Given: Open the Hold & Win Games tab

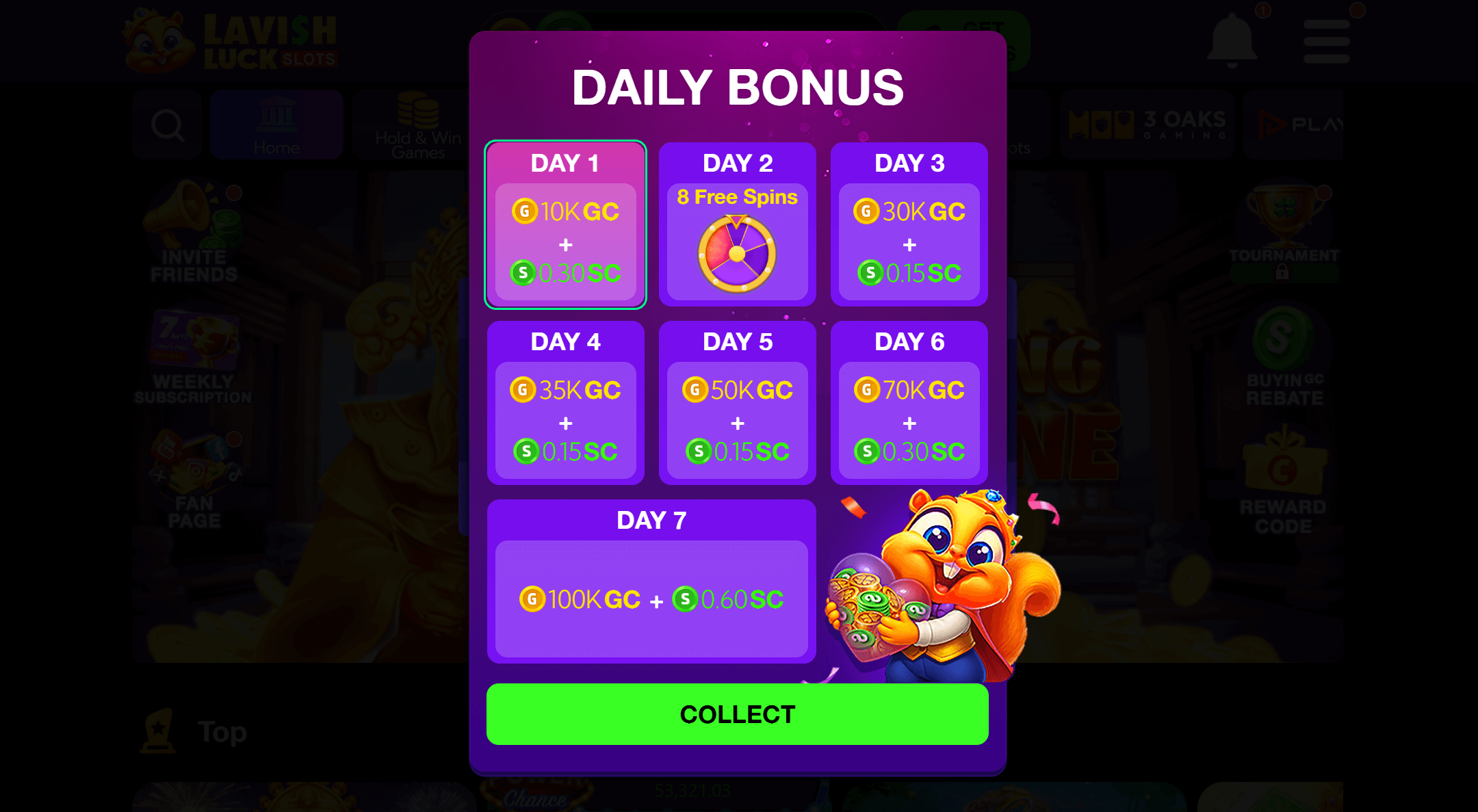Looking at the screenshot, I should coord(418,125).
